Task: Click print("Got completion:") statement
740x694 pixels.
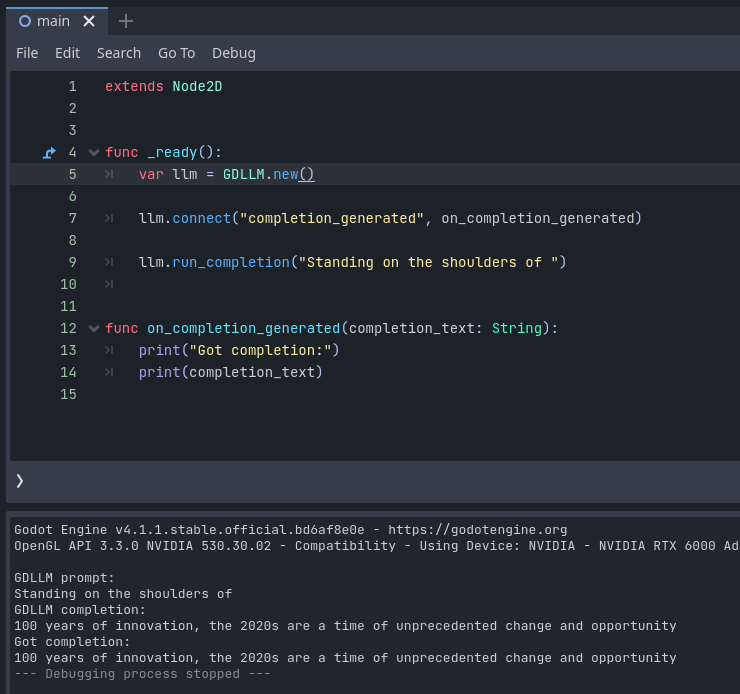Action: tap(239, 351)
